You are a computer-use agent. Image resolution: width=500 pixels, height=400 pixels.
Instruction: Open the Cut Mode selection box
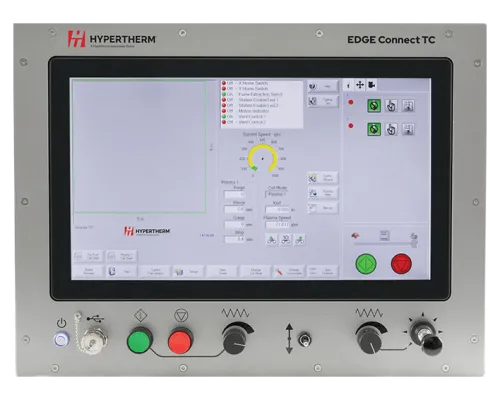pyautogui.click(x=277, y=194)
